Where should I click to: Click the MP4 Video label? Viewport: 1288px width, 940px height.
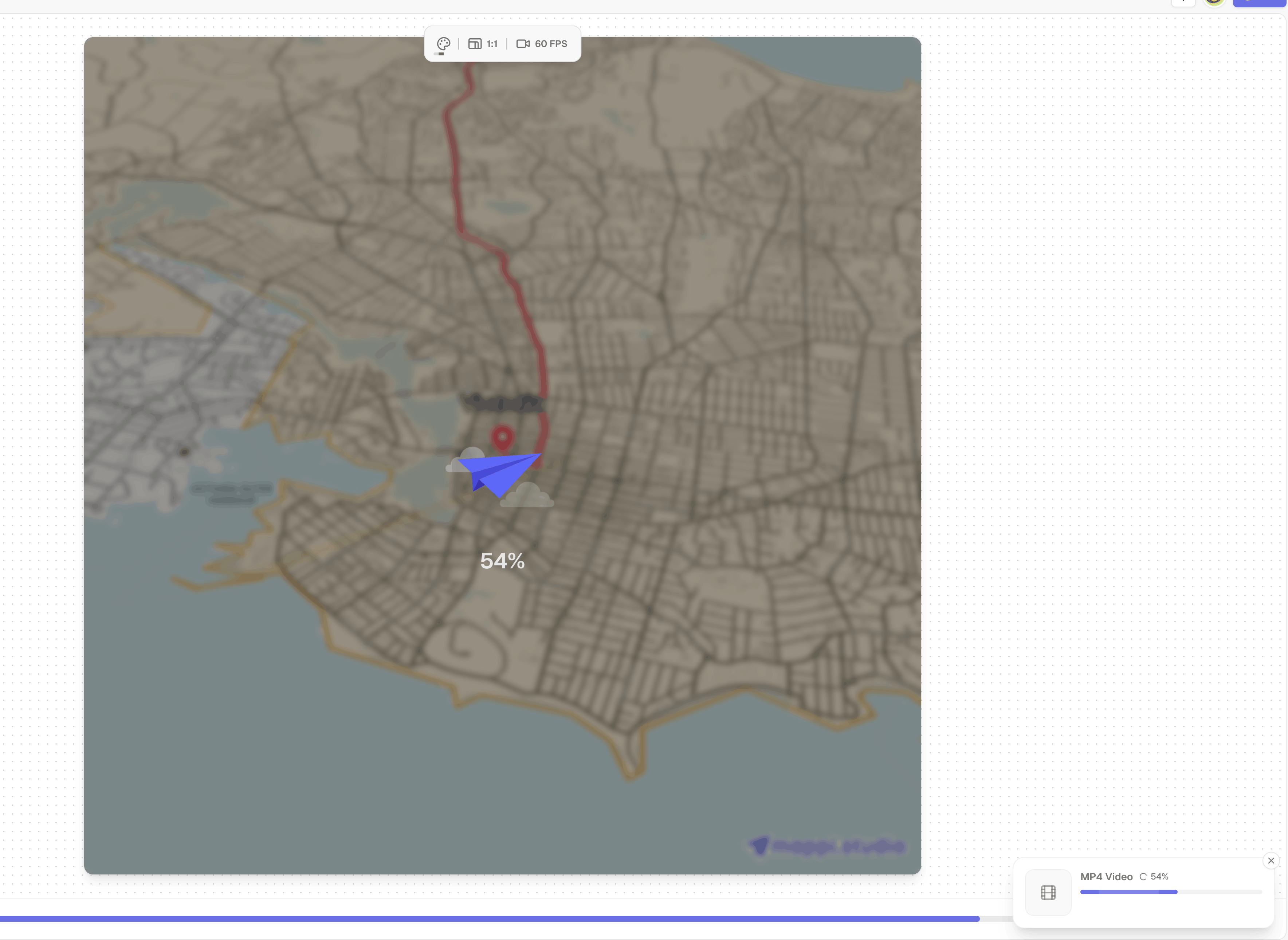1106,877
